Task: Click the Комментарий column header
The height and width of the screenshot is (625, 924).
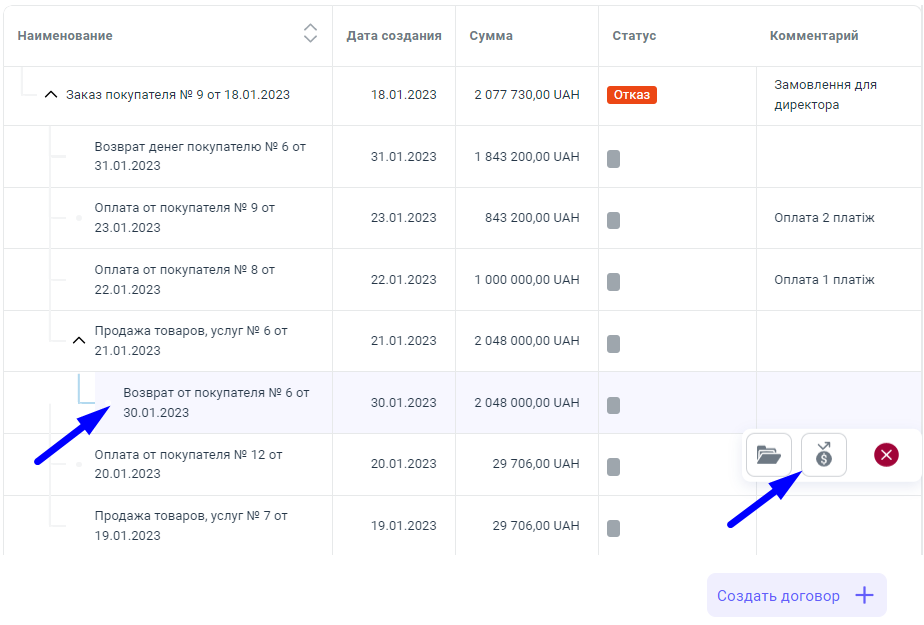Action: (813, 36)
